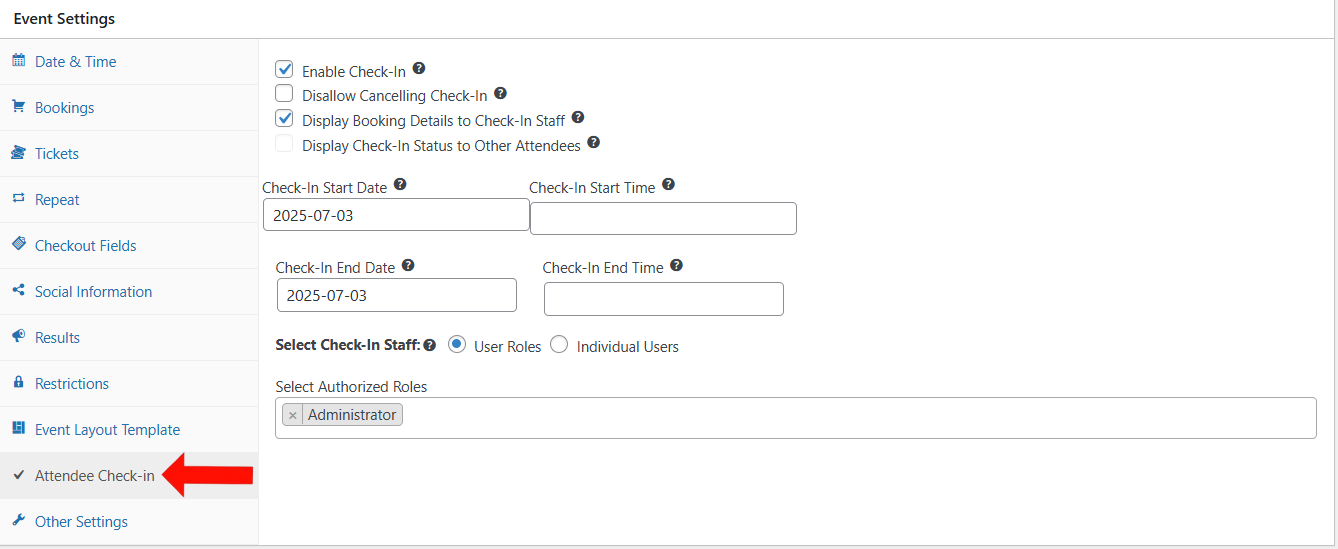This screenshot has height=549, width=1338.
Task: Open the Event Layout Template section
Action: point(108,429)
